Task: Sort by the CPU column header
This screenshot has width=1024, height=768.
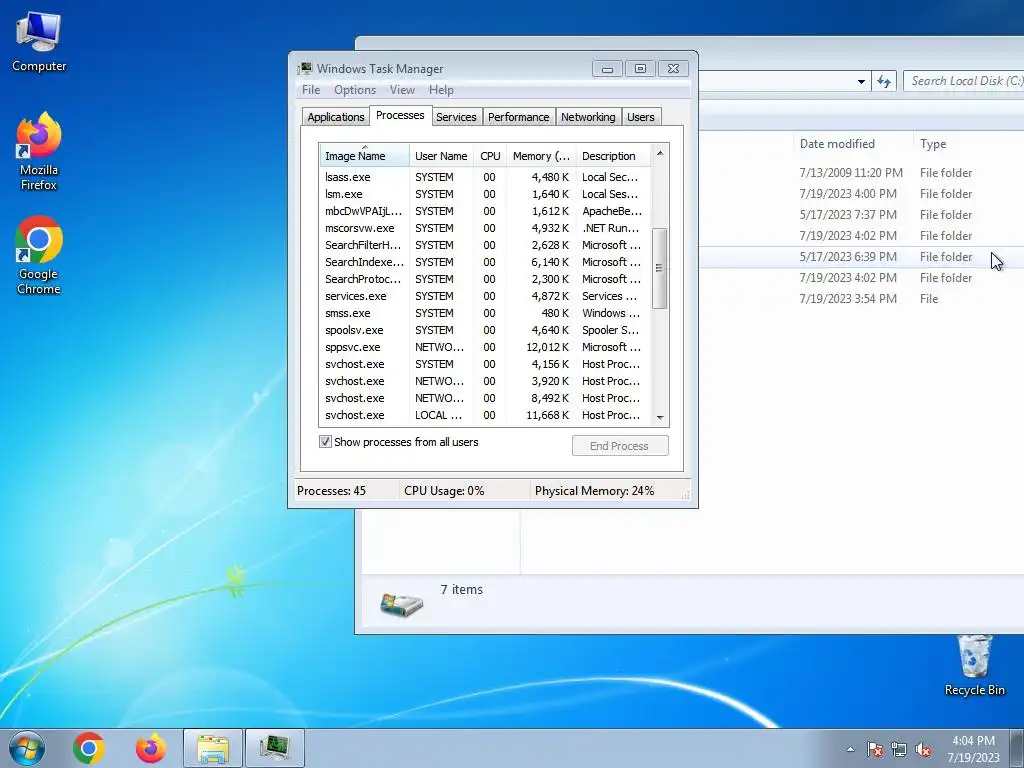Action: pos(490,155)
